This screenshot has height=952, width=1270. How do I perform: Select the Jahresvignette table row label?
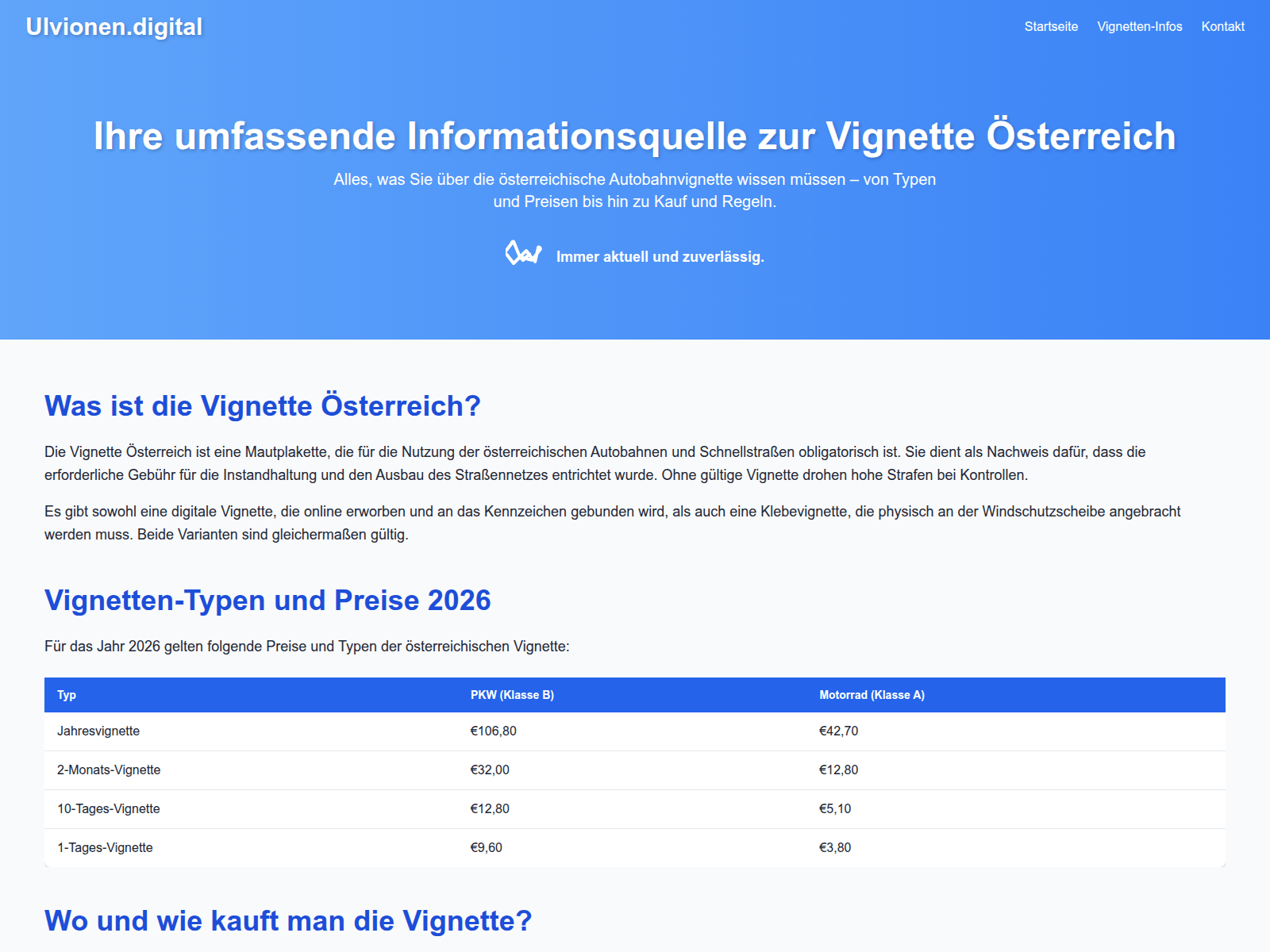click(98, 731)
